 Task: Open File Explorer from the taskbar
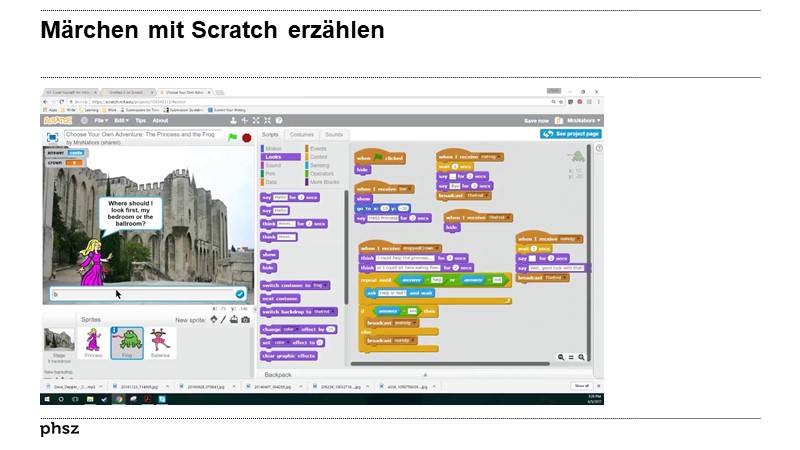pyautogui.click(x=90, y=399)
